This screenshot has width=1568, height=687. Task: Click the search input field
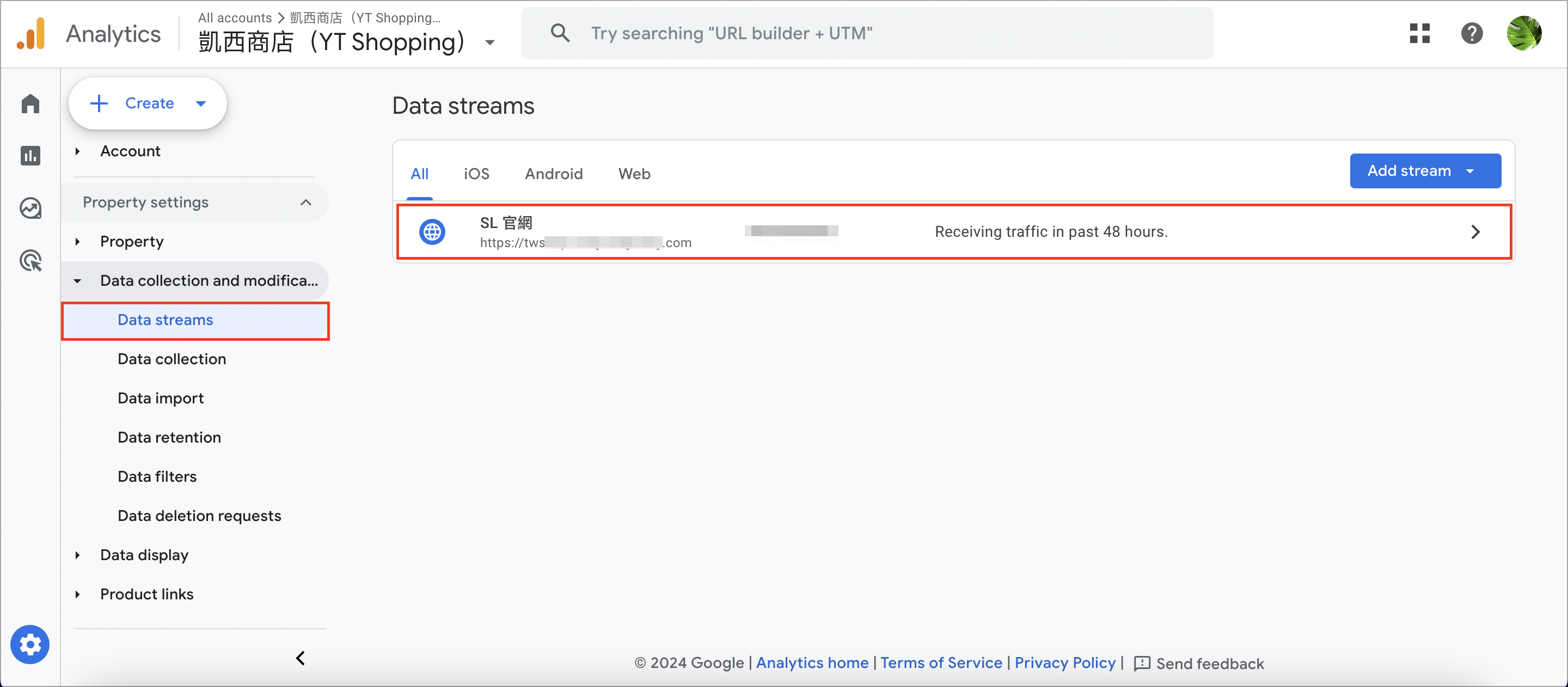click(867, 33)
